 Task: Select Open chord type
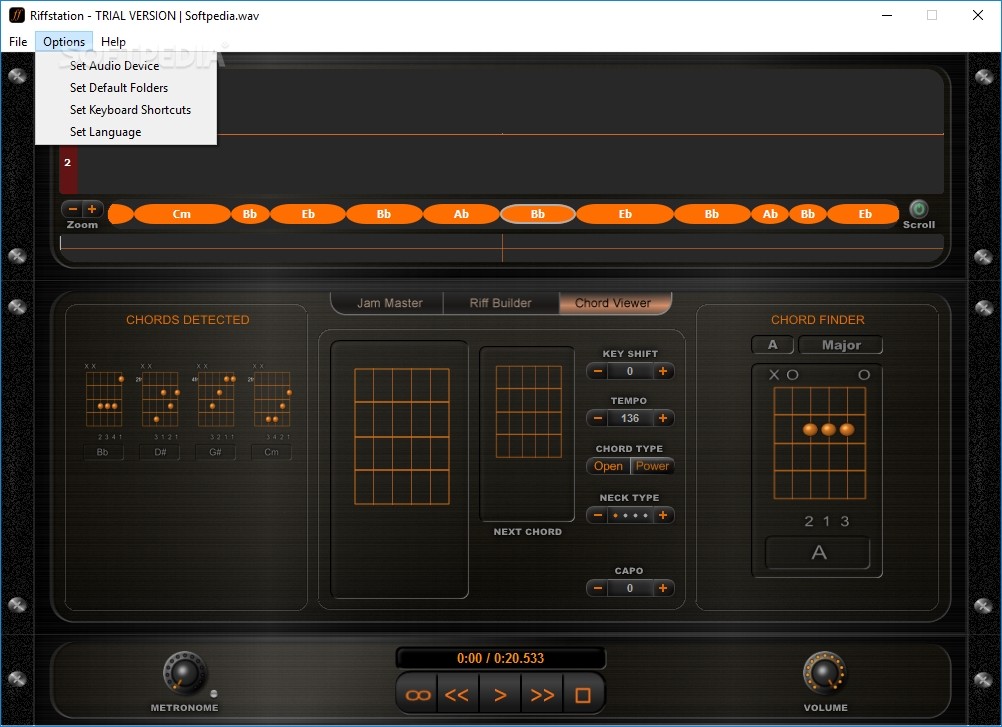click(x=608, y=466)
